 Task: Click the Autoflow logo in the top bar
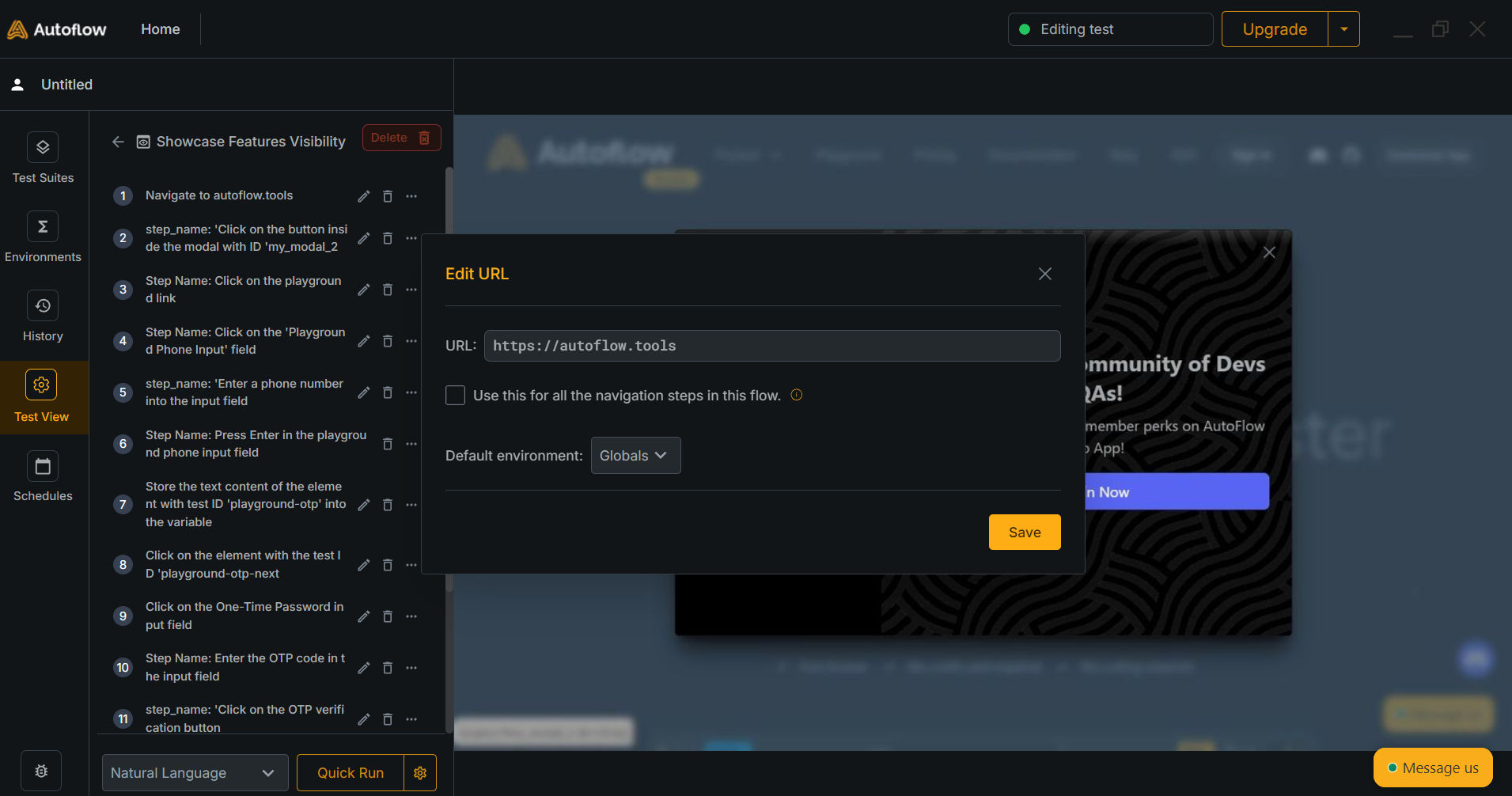(x=57, y=29)
